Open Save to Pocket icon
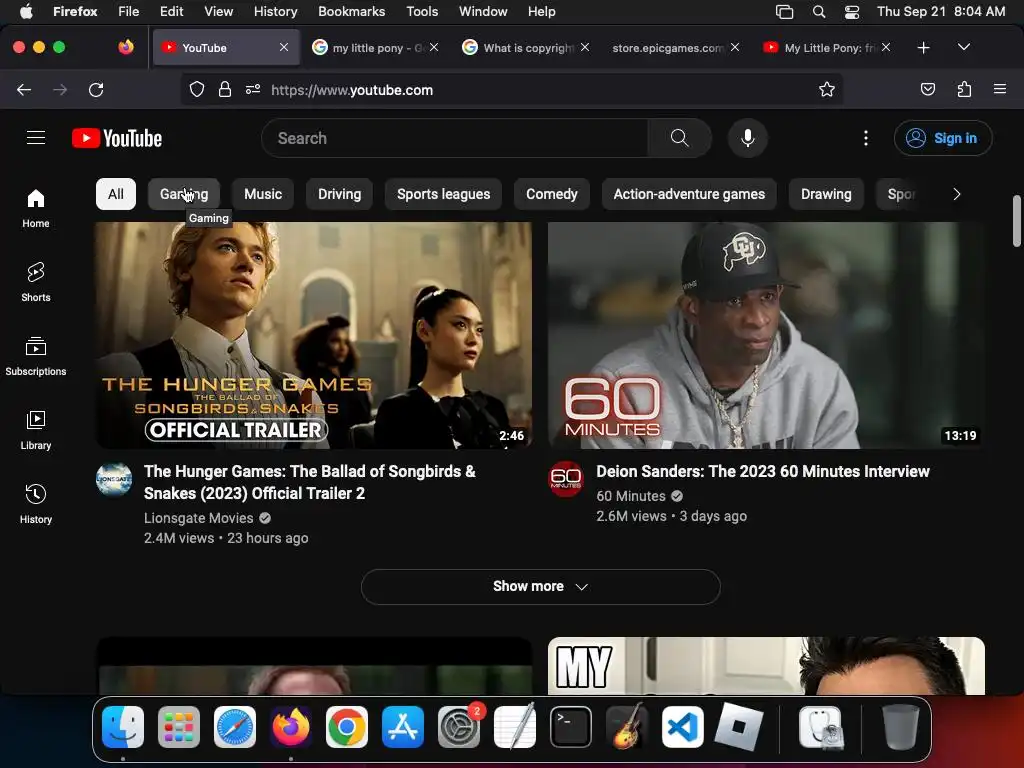The image size is (1024, 768). (x=927, y=89)
